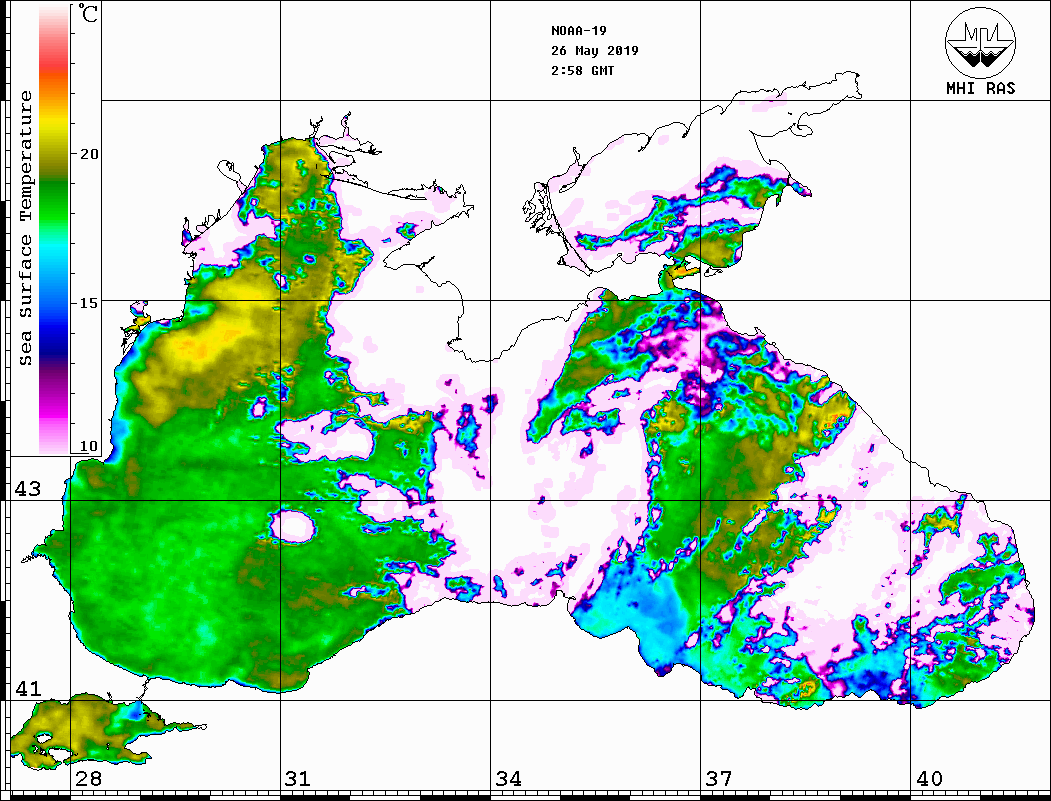The width and height of the screenshot is (1051, 801).
Task: Click the MHI RAS logo emblem
Action: pyautogui.click(x=980, y=42)
